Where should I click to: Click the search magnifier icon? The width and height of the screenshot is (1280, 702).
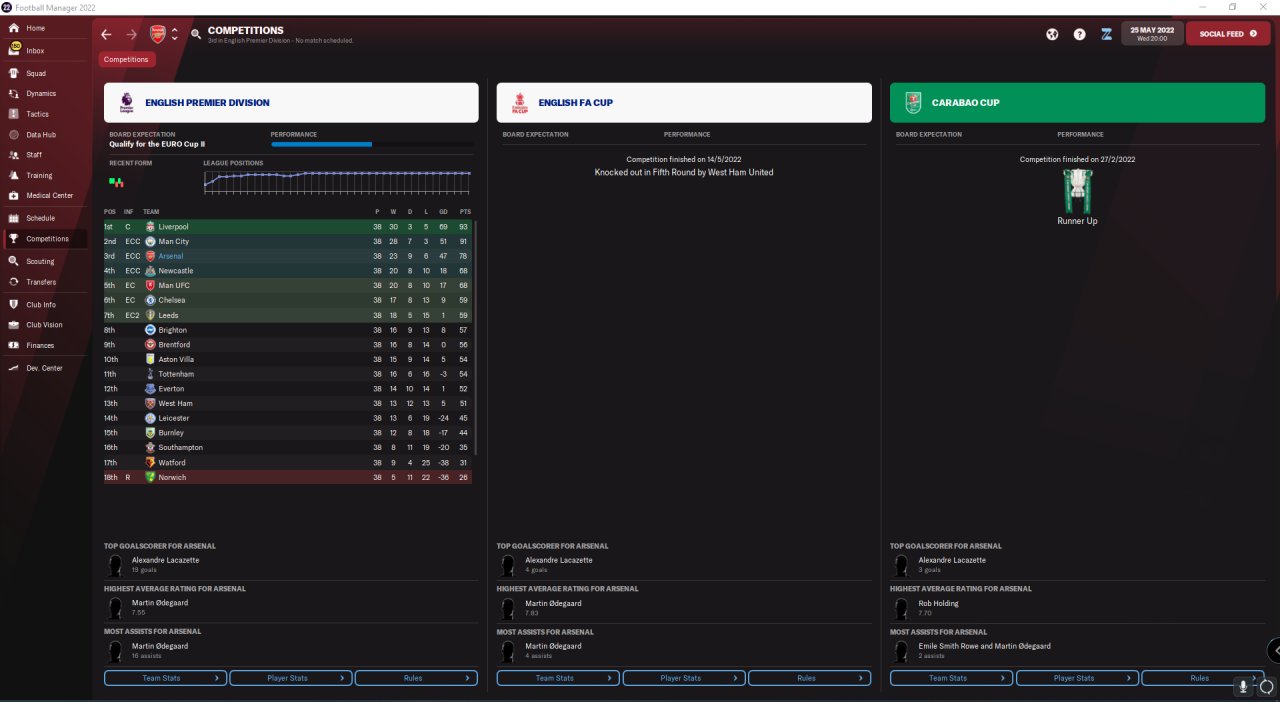click(x=196, y=34)
